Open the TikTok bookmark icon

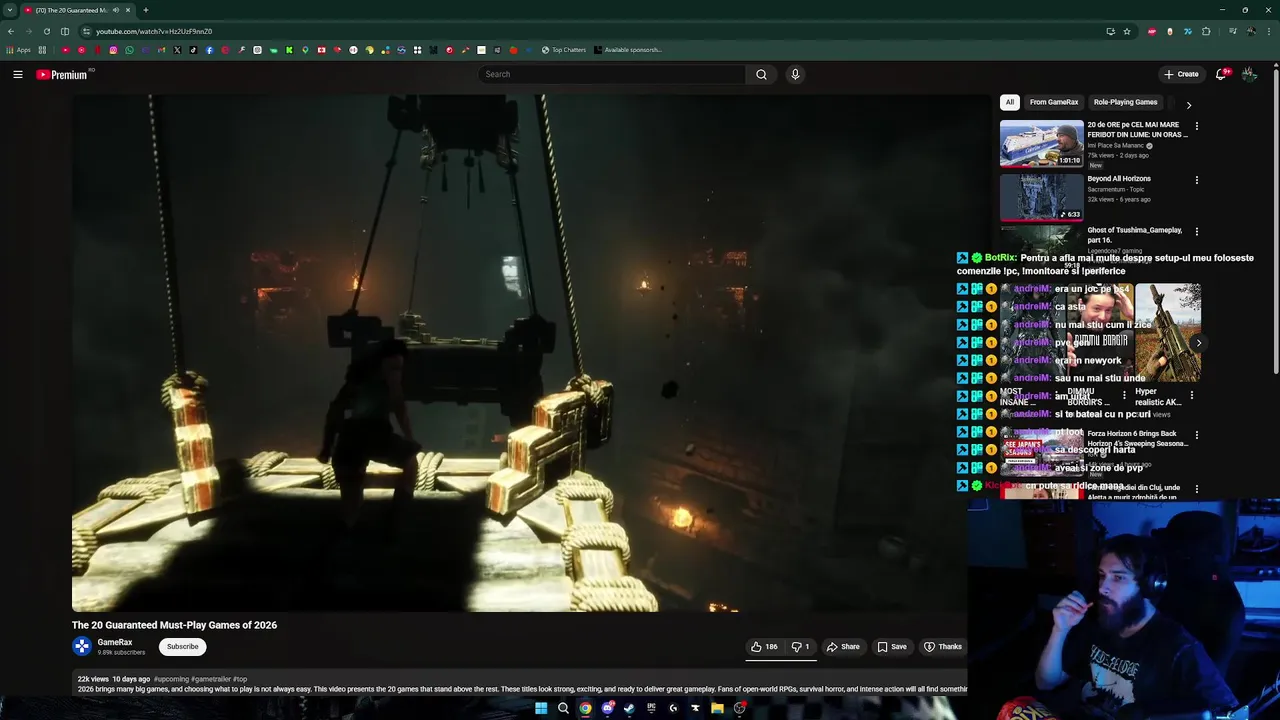(x=193, y=50)
